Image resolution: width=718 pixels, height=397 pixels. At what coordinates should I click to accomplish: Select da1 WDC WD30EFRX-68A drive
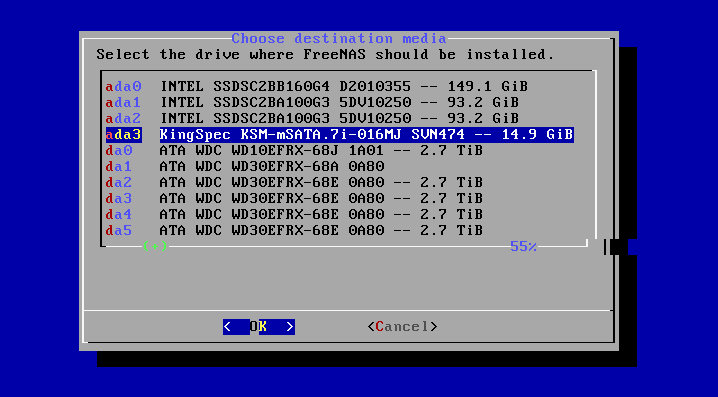point(245,167)
